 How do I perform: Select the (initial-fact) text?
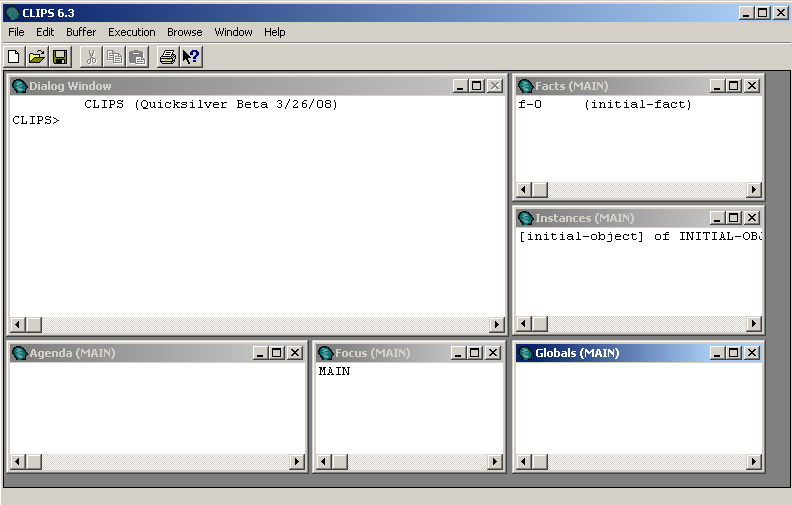point(638,105)
